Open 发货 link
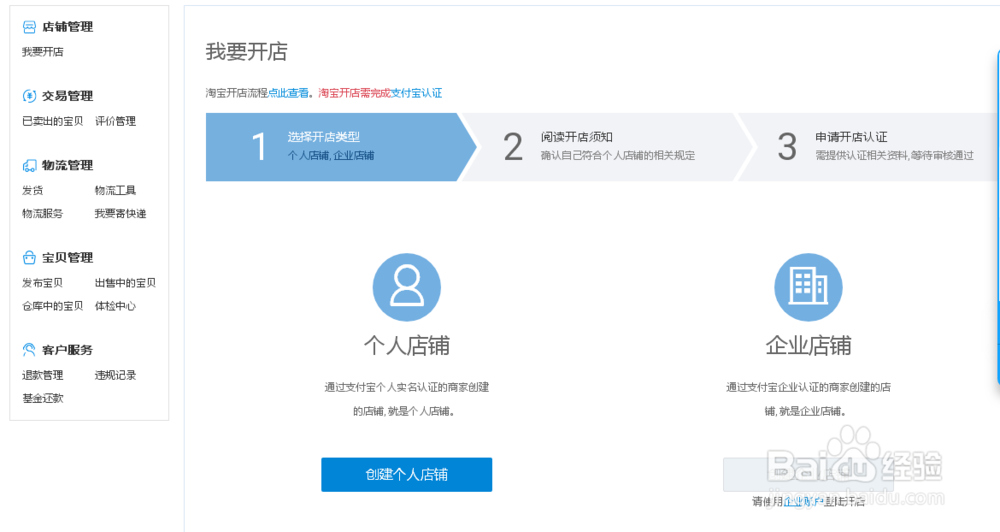Viewport: 1000px width, 532px height. coord(33,190)
